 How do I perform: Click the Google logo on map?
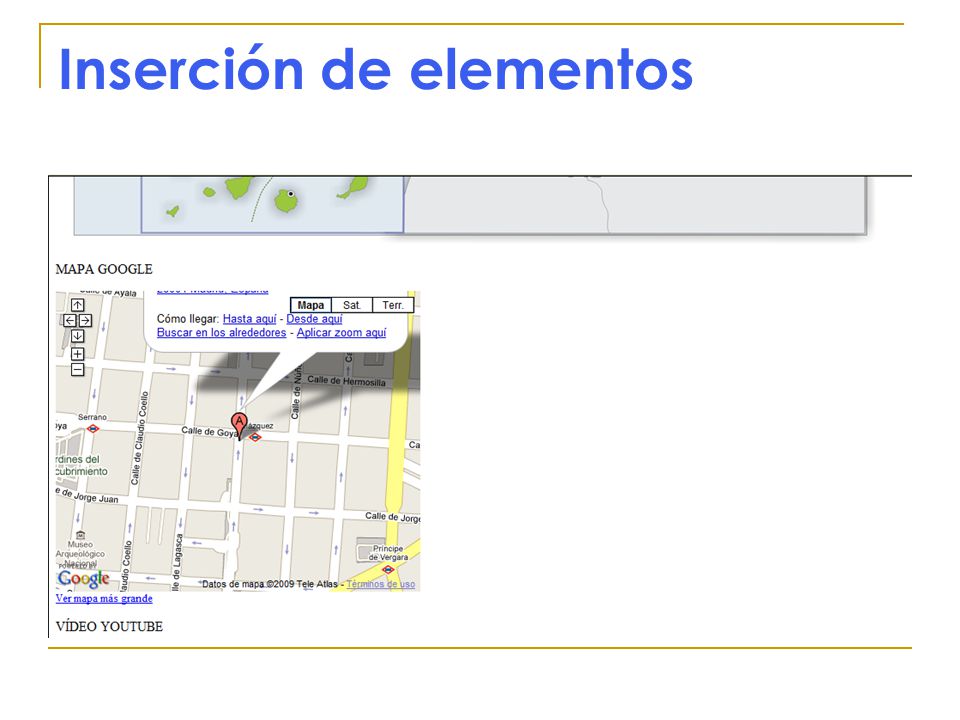pos(83,579)
